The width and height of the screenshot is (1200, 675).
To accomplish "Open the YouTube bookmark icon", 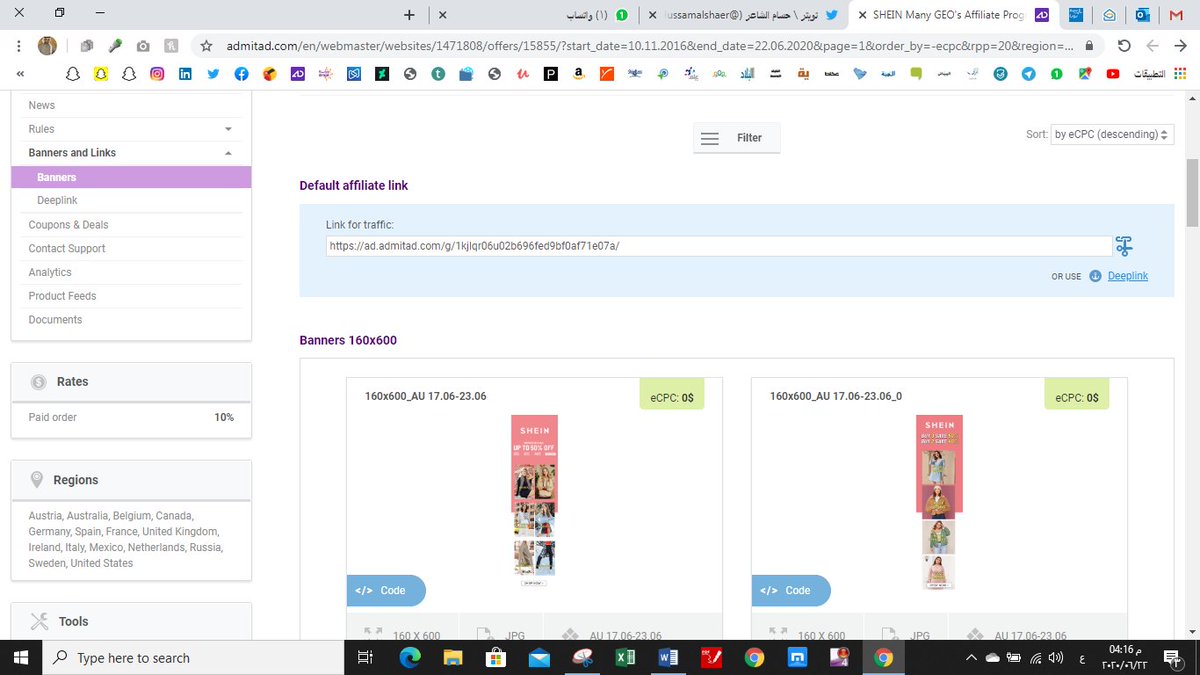I will pos(1113,74).
